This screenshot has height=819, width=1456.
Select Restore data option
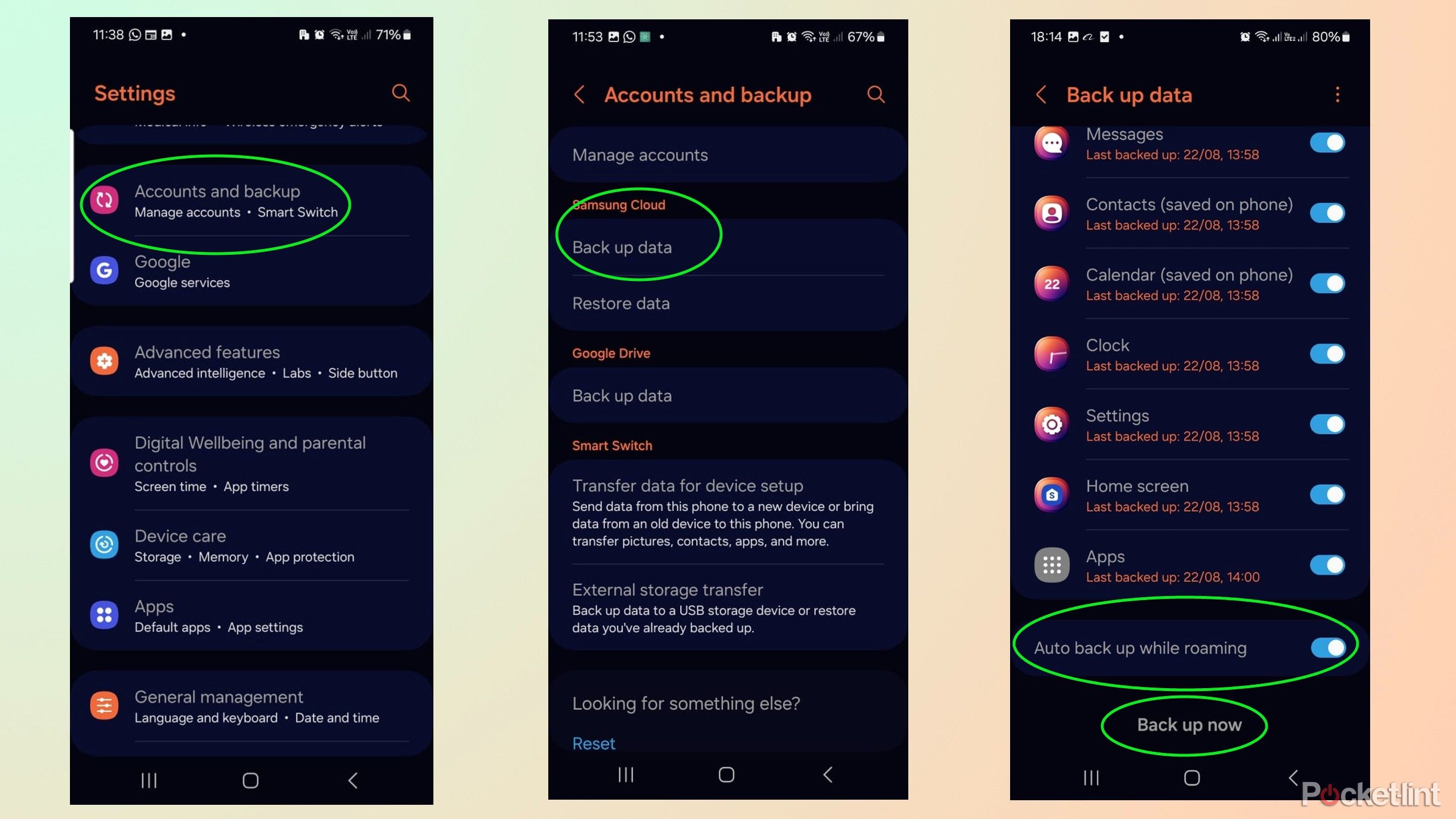point(620,303)
